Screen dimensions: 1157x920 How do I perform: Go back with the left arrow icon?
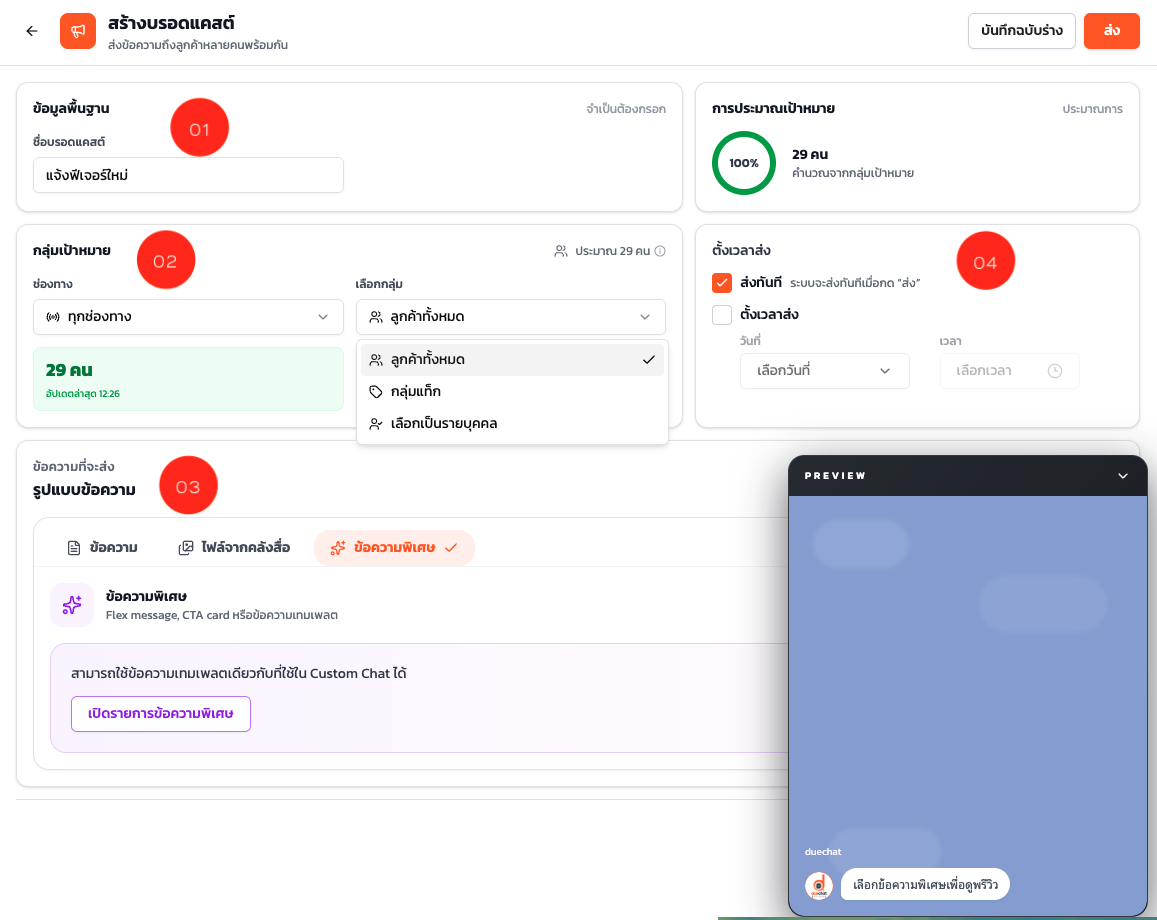pos(32,31)
